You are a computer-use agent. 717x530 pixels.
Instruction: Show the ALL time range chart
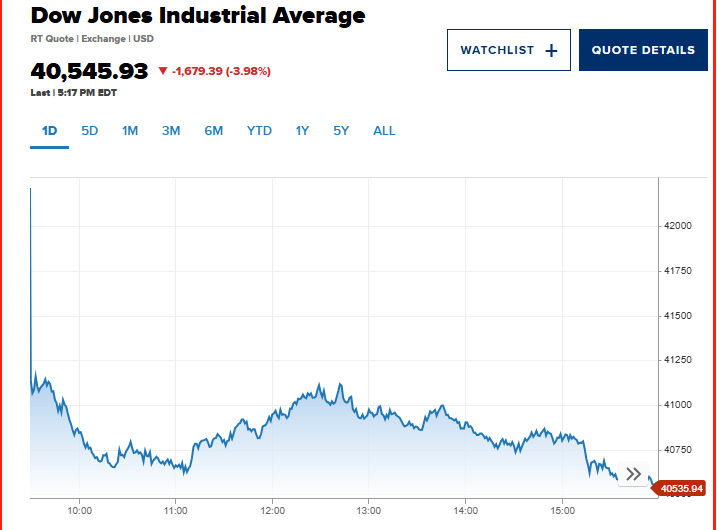point(384,131)
